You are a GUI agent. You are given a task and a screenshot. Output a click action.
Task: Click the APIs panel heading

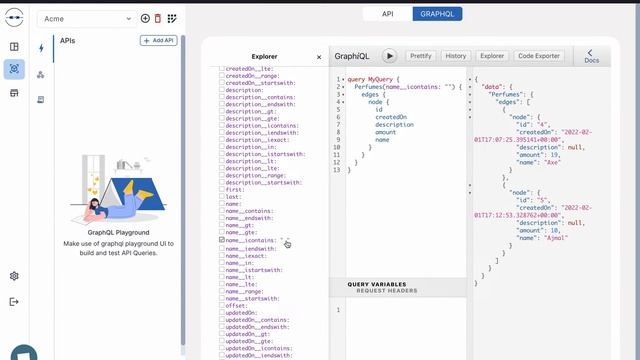[67, 41]
